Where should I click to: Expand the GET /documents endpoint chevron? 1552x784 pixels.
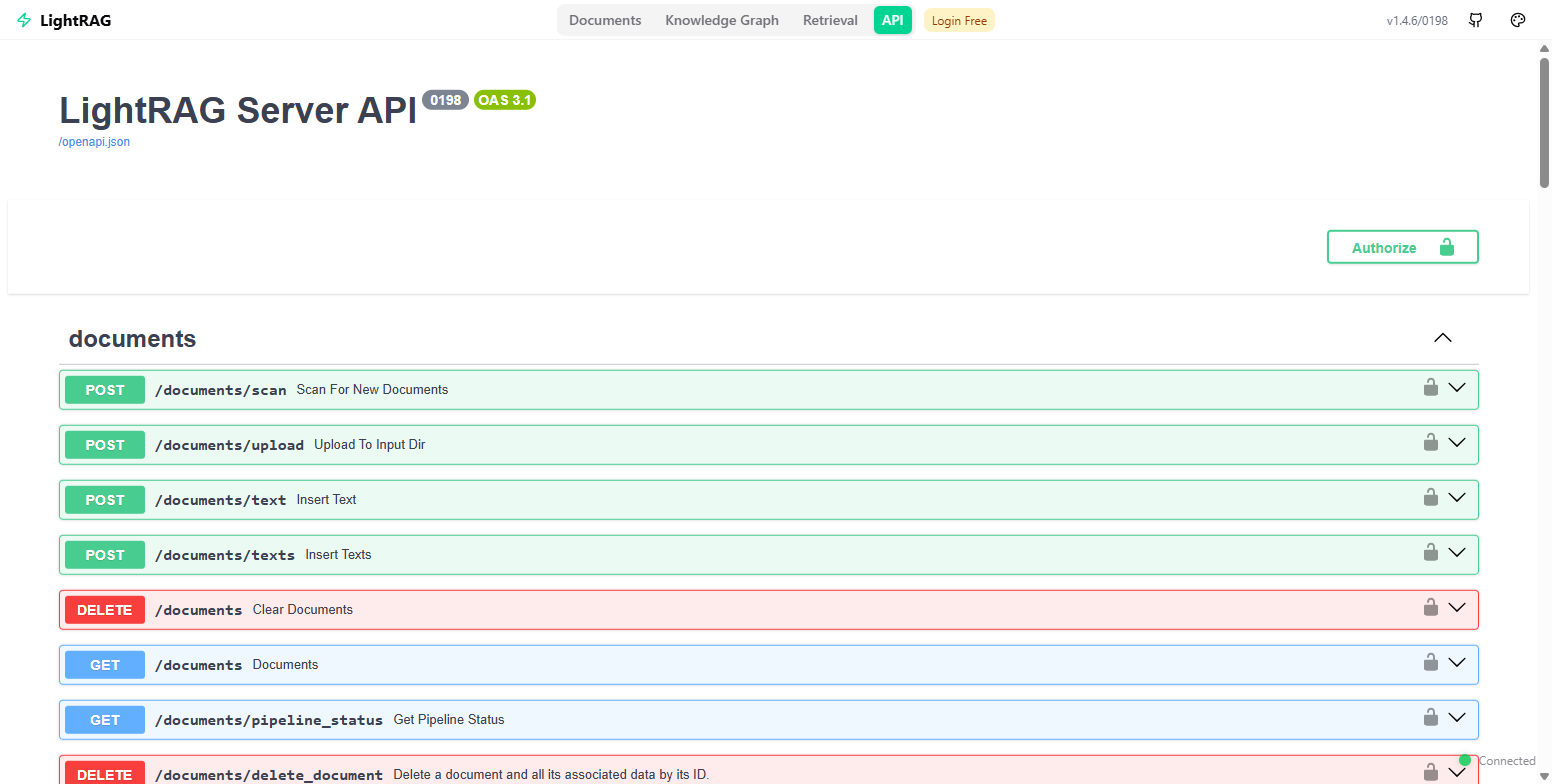click(x=1457, y=664)
